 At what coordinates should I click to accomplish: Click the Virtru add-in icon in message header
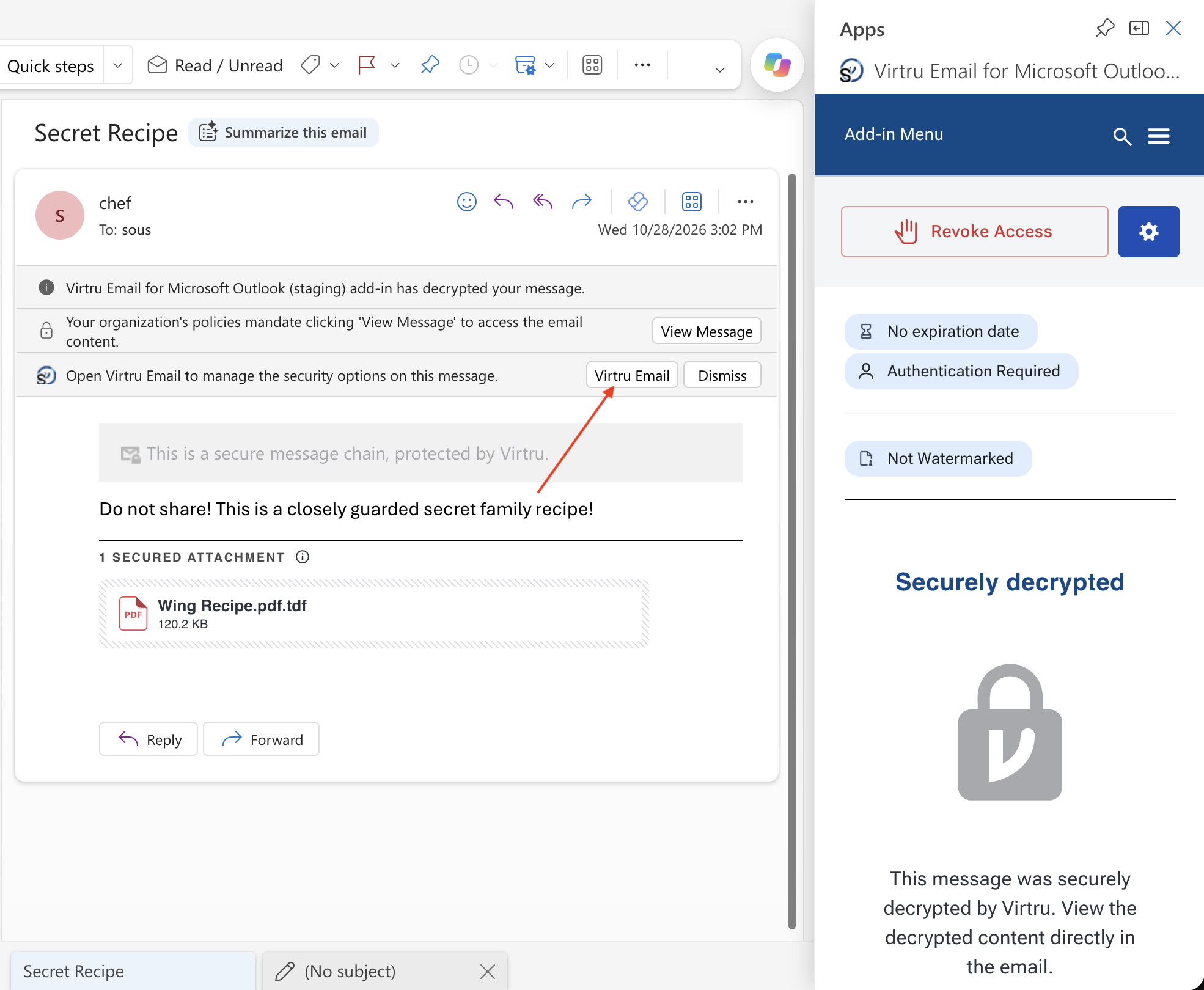(637, 201)
